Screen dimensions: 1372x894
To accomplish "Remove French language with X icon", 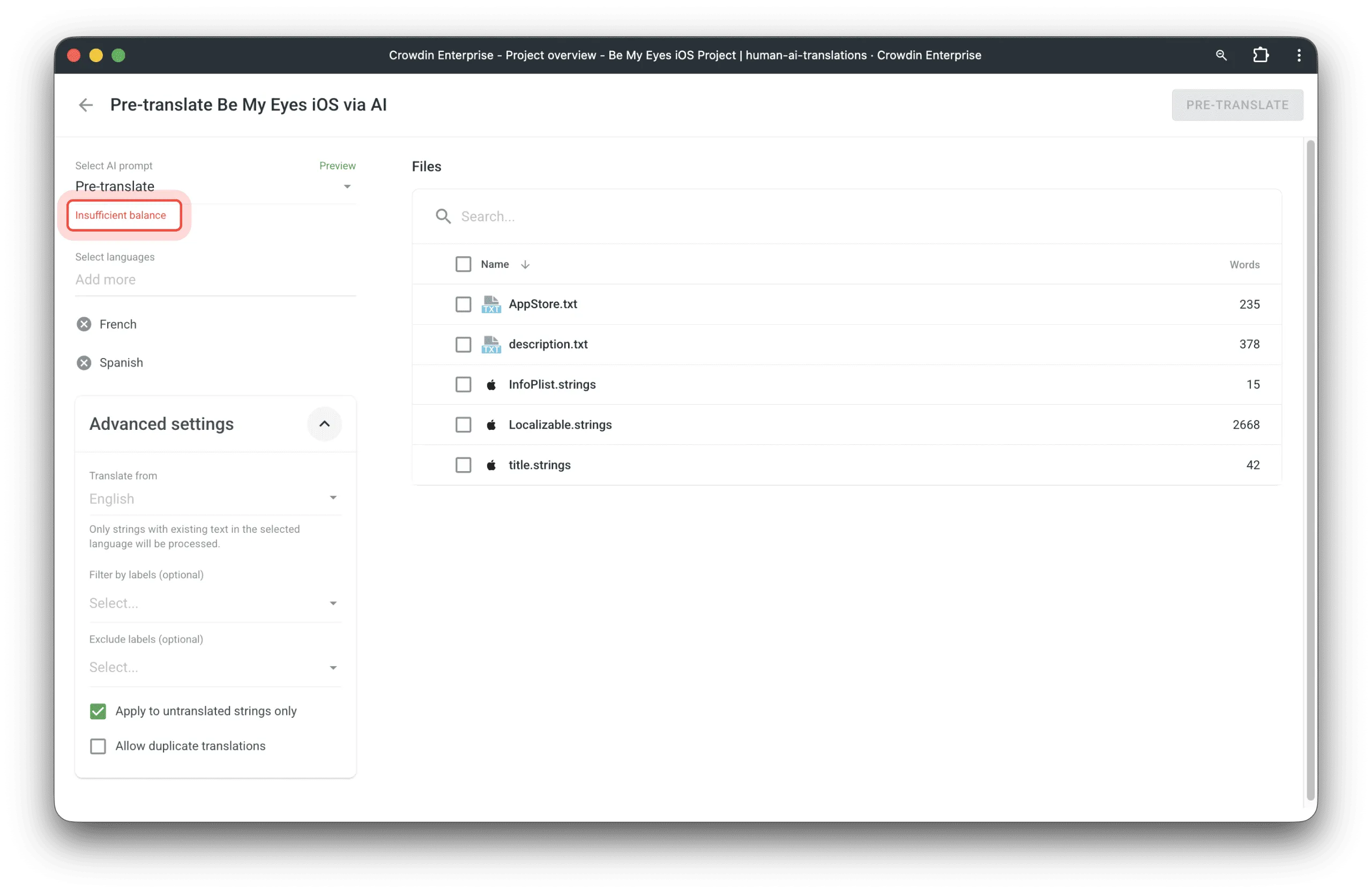I will [x=84, y=324].
